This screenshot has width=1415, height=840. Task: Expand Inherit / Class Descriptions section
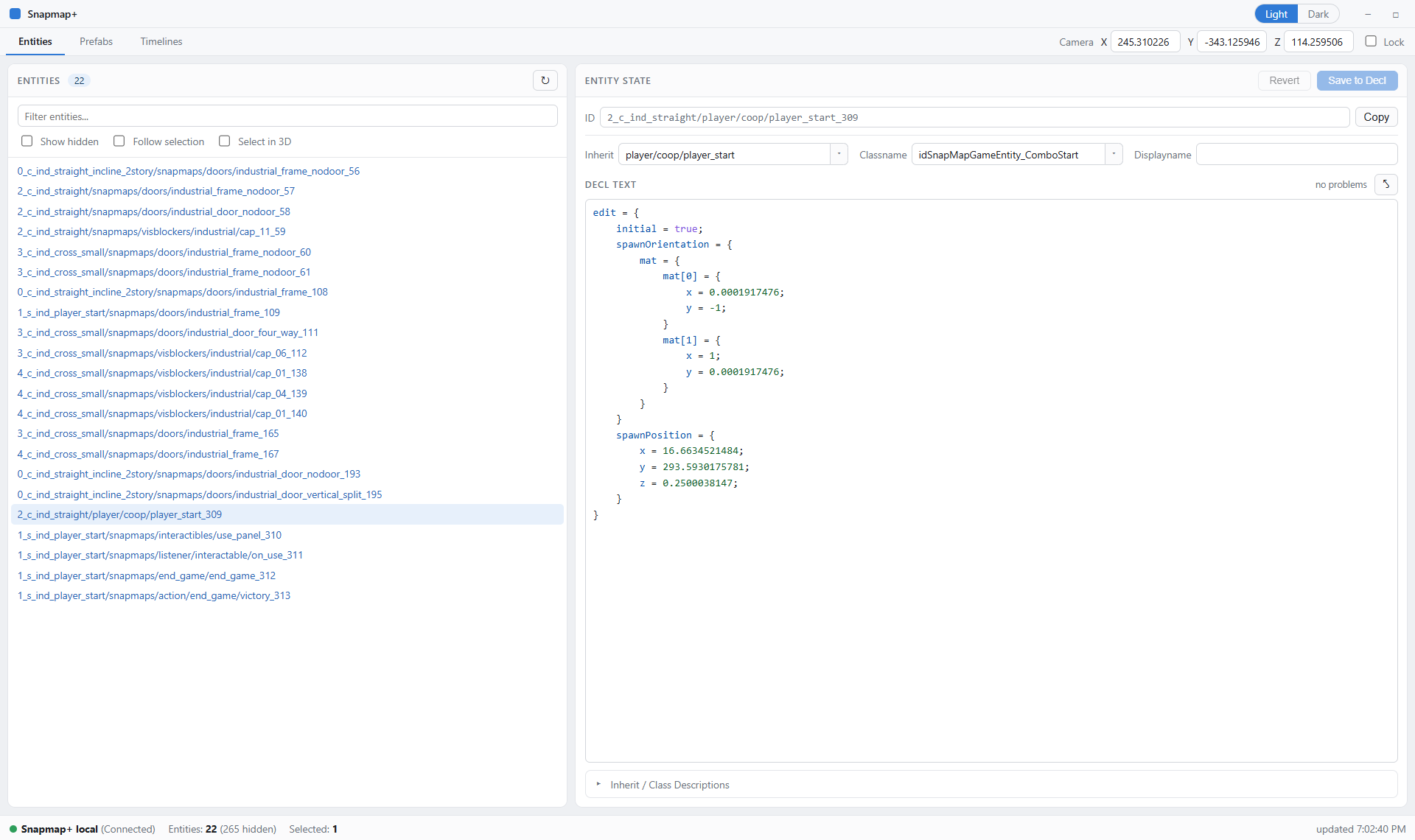pyautogui.click(x=991, y=785)
